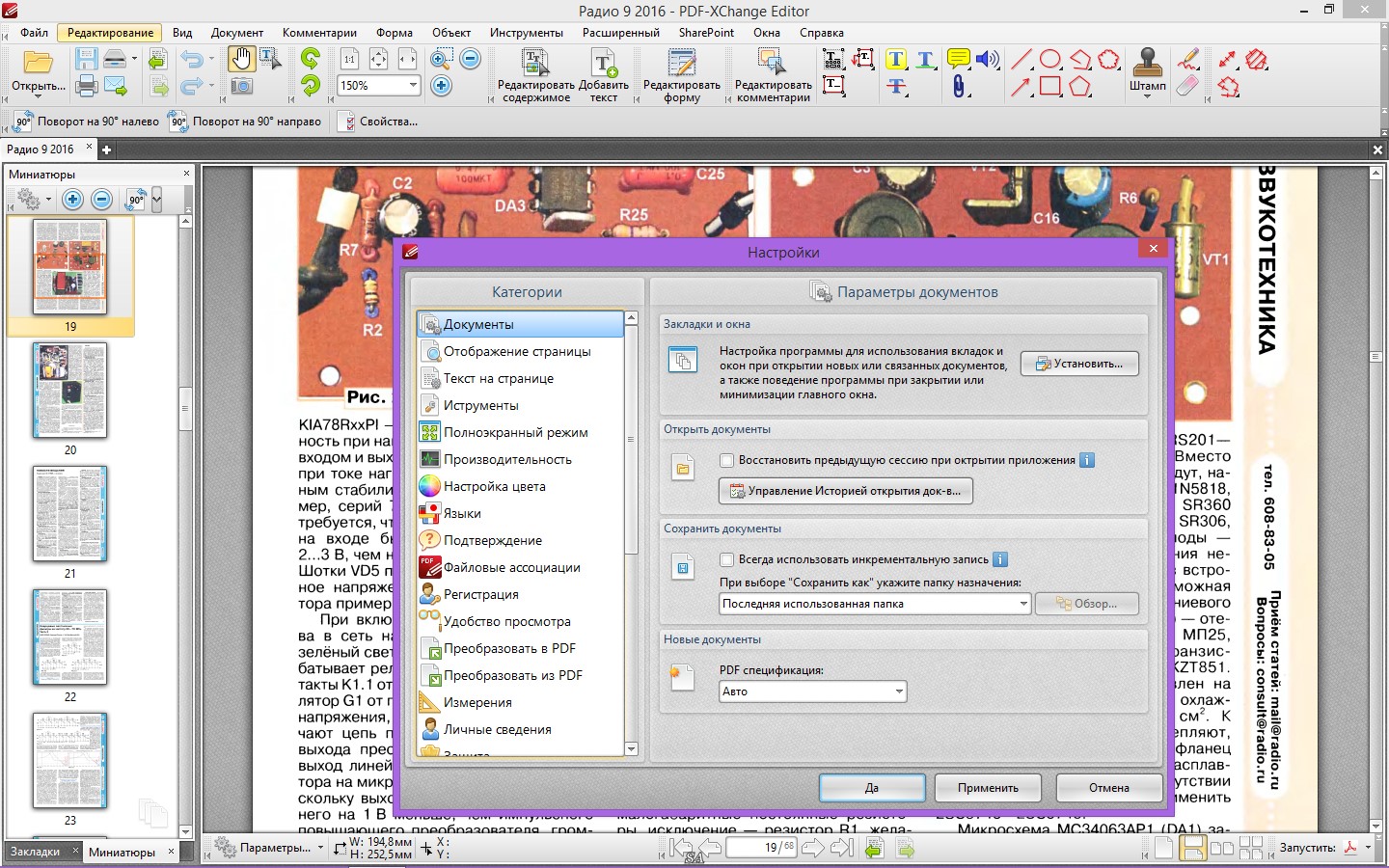This screenshot has height=868, width=1389.
Task: Enable restore previous session checkbox
Action: [727, 460]
